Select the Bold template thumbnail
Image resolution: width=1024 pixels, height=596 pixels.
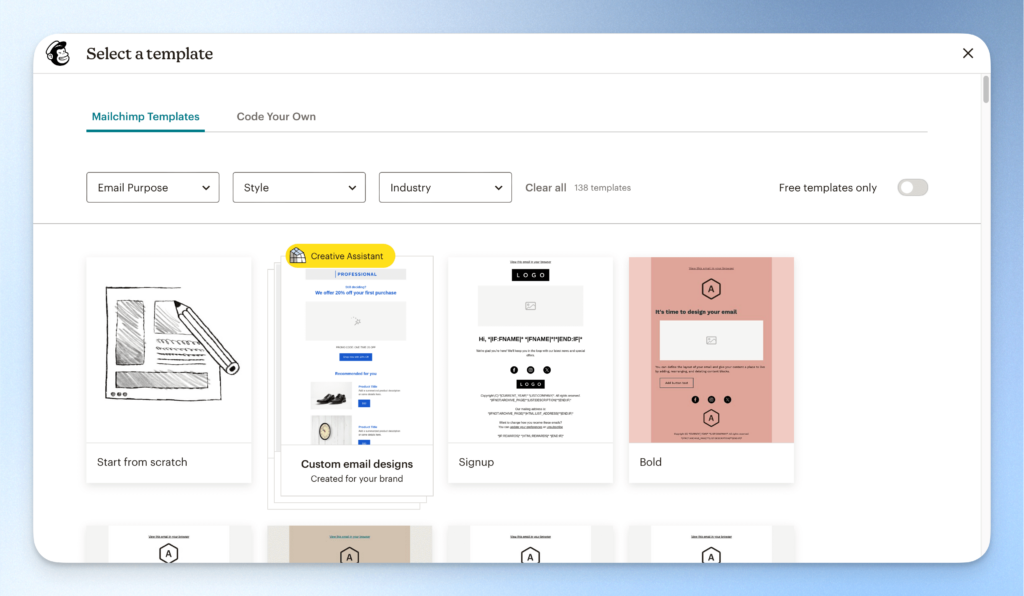click(x=711, y=349)
